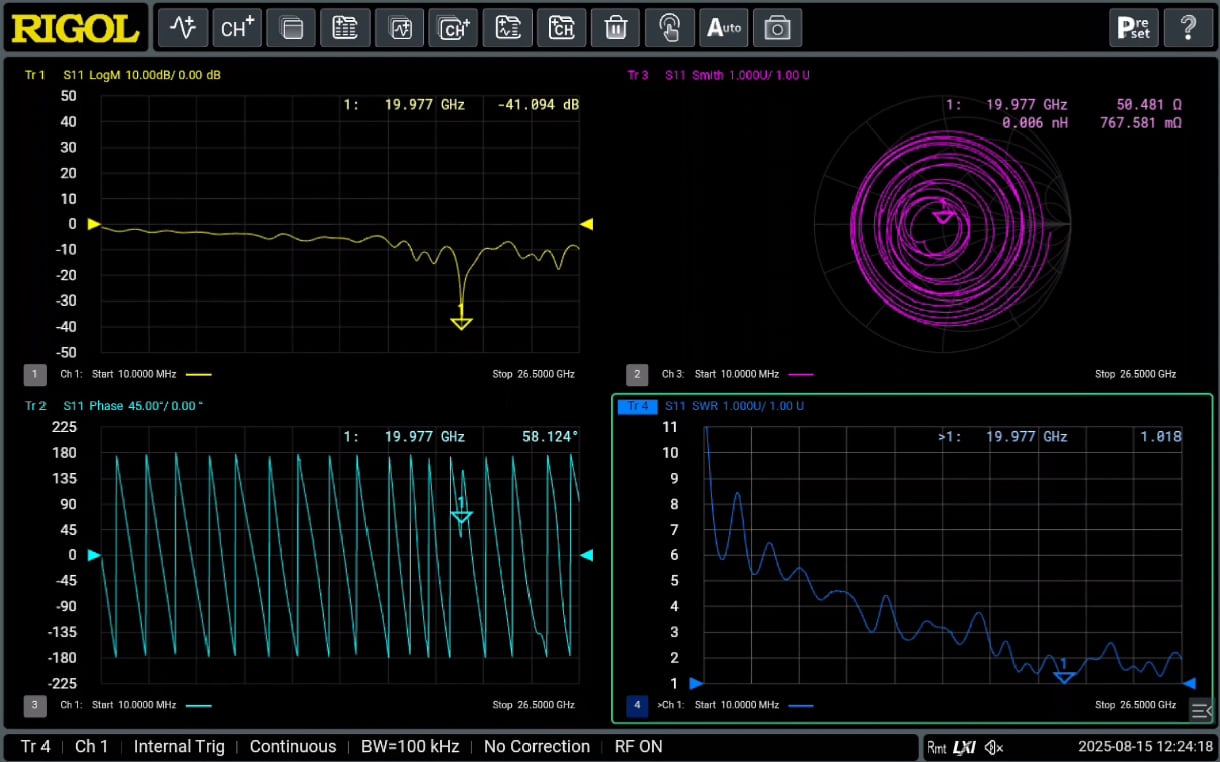
Task: Expand the side menu in window 4
Action: point(1200,710)
